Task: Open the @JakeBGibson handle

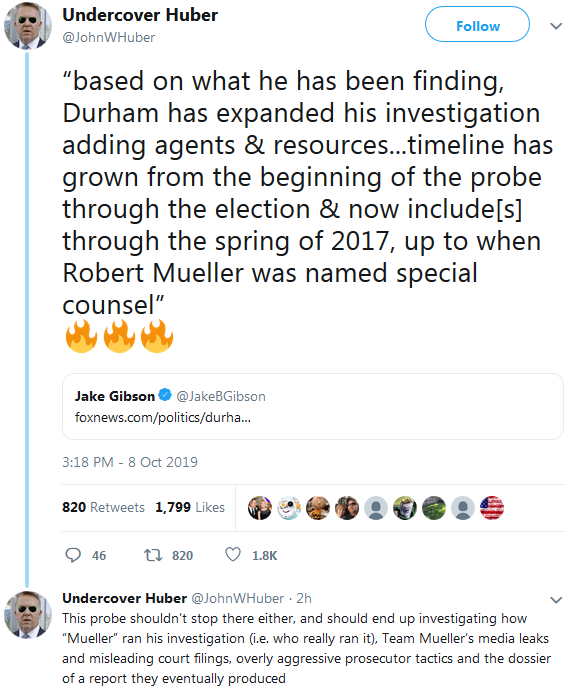Action: click(x=221, y=396)
